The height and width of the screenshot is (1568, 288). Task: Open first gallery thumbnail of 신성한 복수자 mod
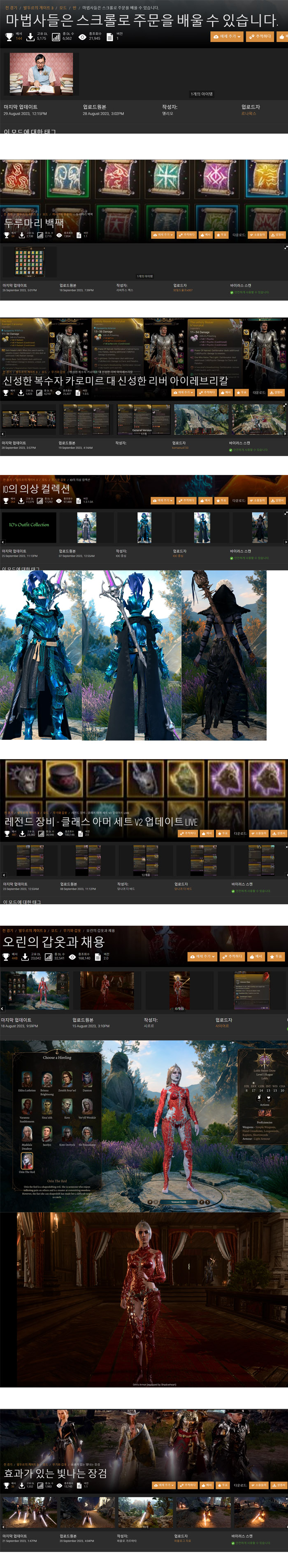pyautogui.click(x=29, y=420)
